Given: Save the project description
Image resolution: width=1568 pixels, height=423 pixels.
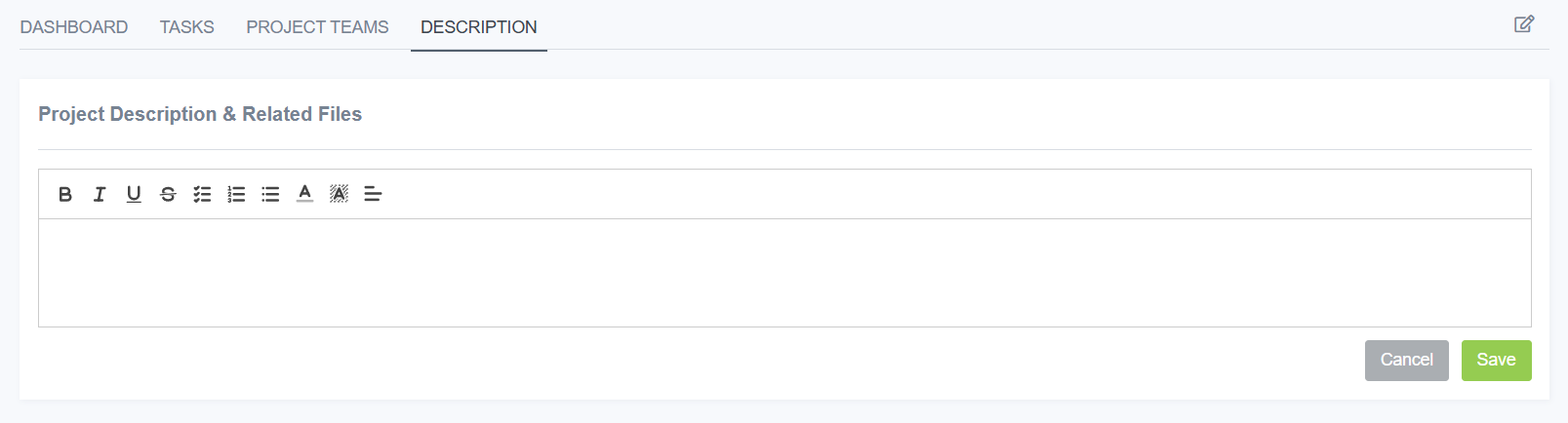Looking at the screenshot, I should pyautogui.click(x=1496, y=361).
